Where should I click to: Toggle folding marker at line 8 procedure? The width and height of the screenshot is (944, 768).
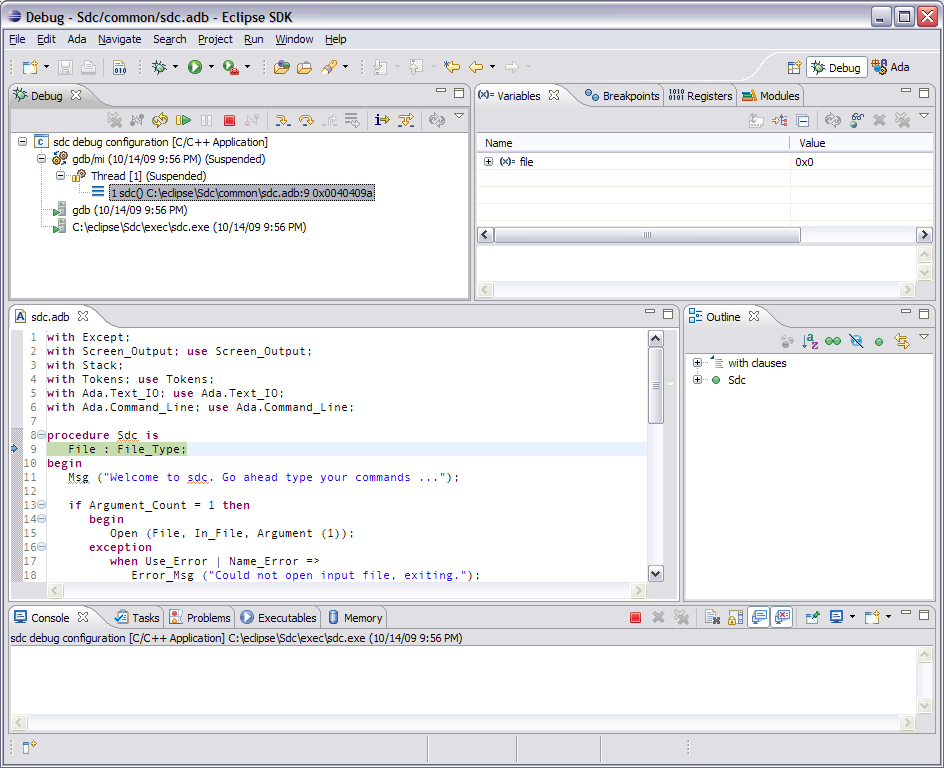42,435
